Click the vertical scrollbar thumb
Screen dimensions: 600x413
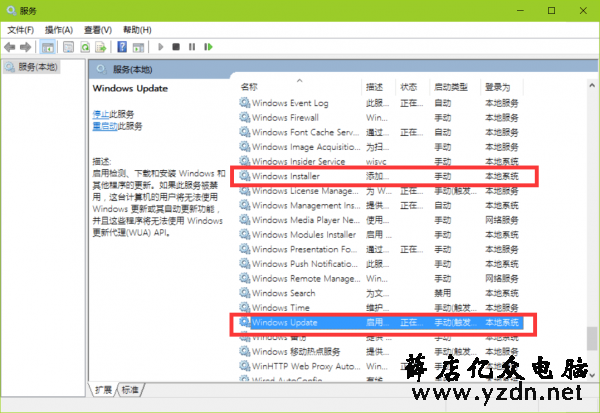tap(592, 338)
